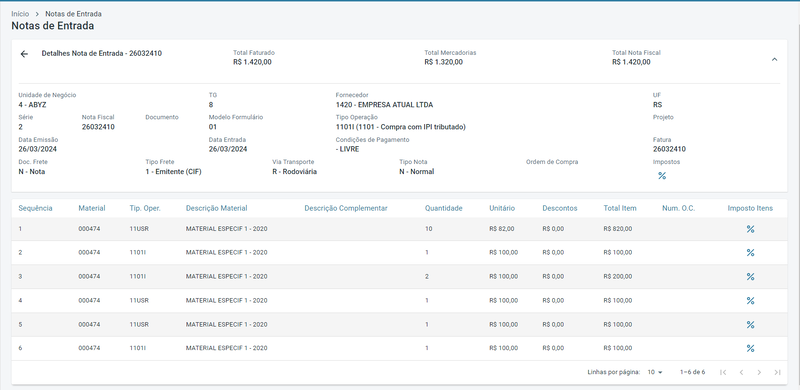Click operation type 11USR in sequence 4 row
800x390 pixels.
click(x=139, y=301)
